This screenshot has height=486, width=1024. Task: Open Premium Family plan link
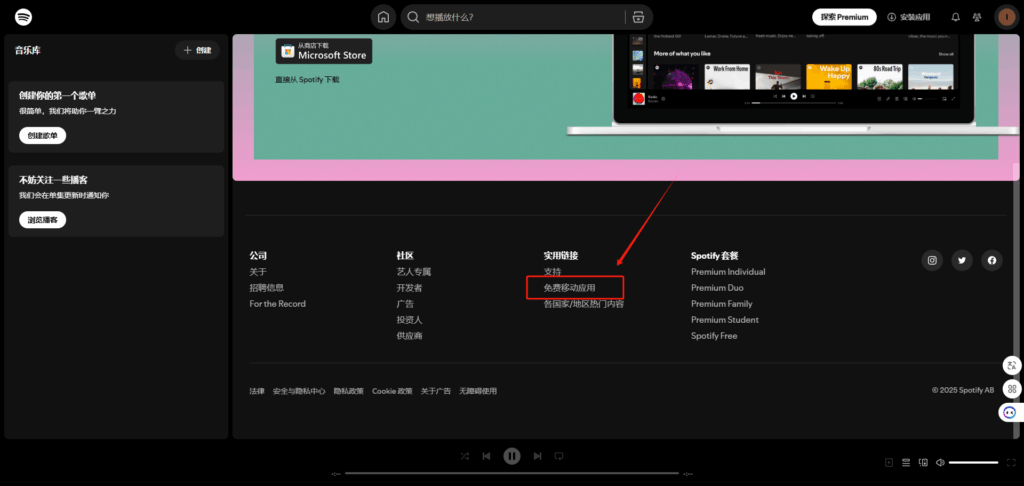coord(722,304)
